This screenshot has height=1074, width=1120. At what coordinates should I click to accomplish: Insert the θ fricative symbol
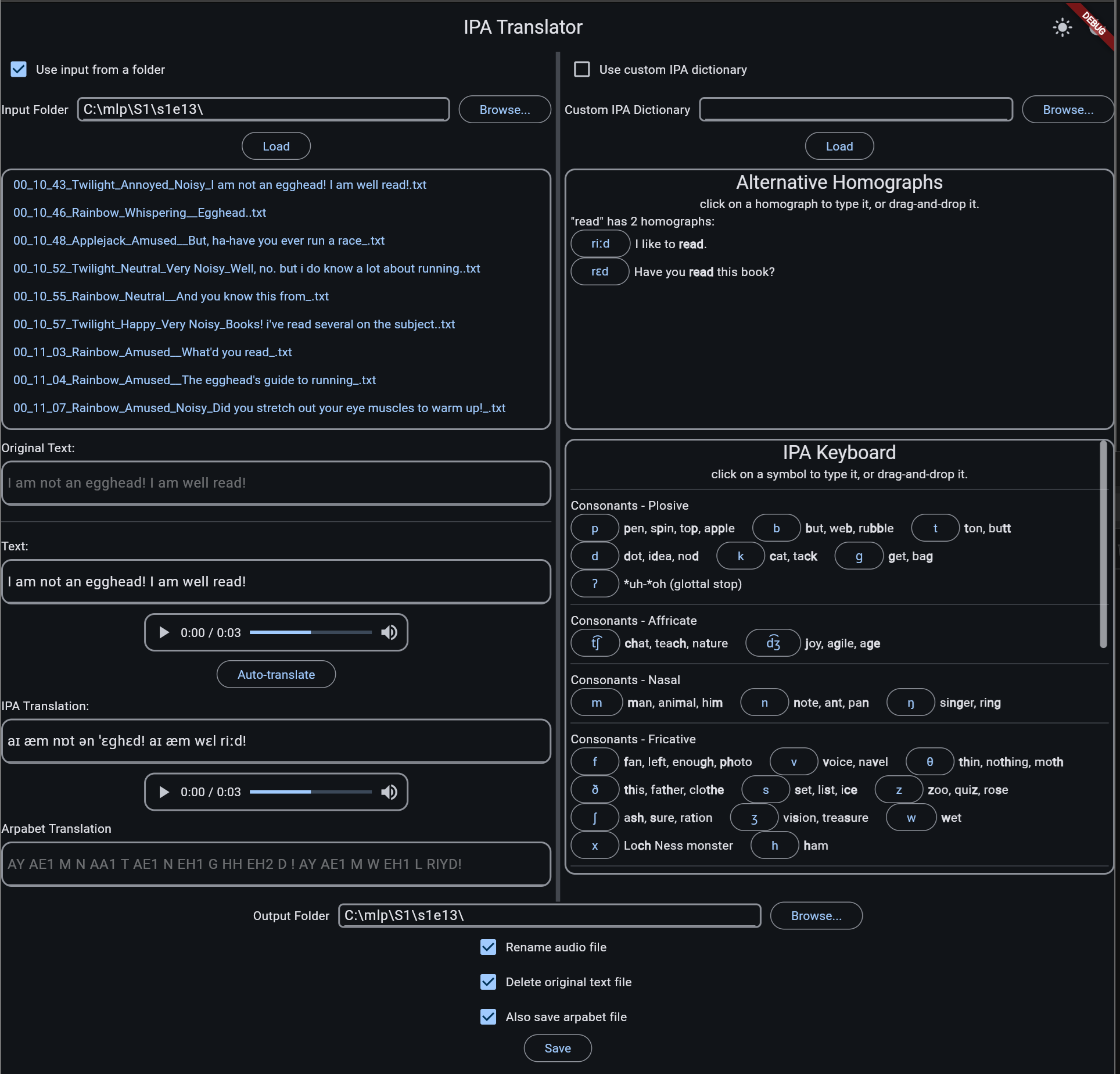[x=929, y=762]
